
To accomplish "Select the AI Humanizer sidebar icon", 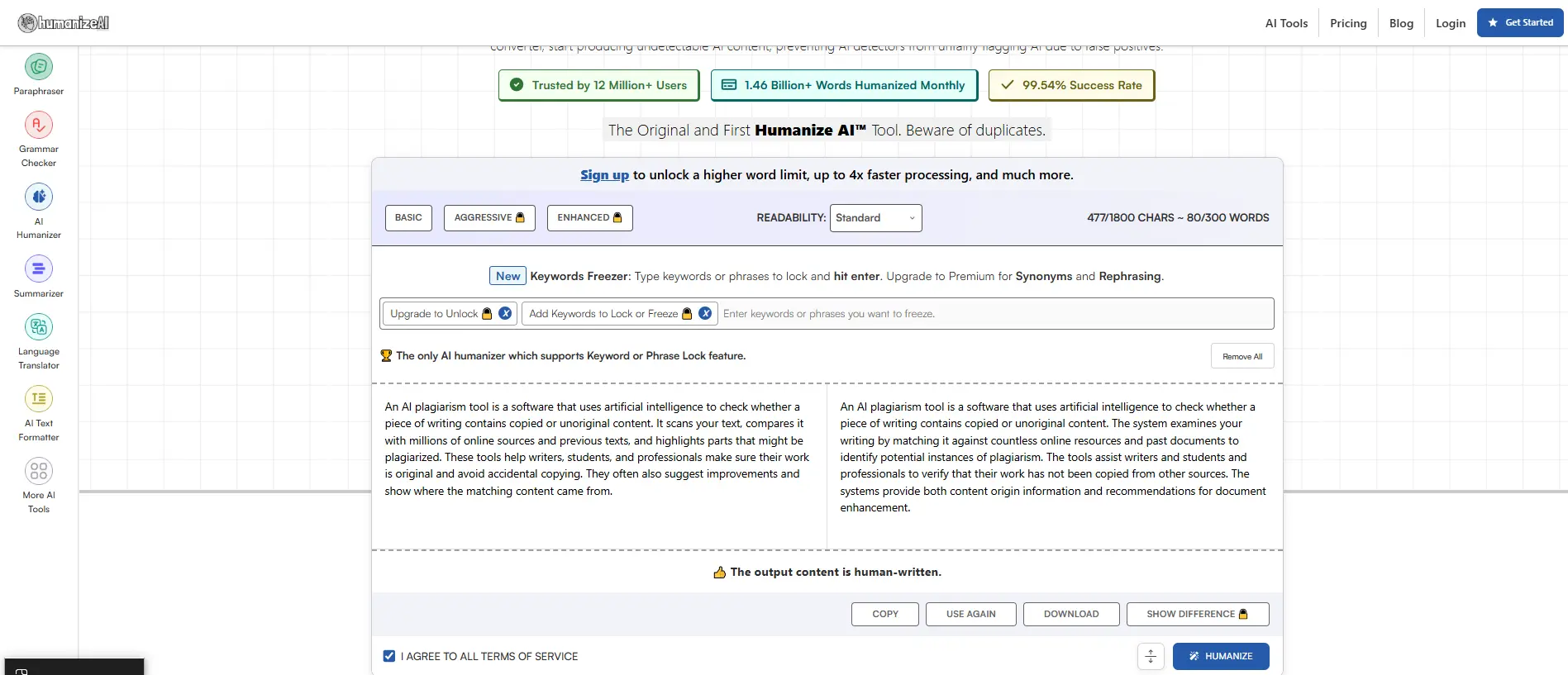I will tap(39, 197).
